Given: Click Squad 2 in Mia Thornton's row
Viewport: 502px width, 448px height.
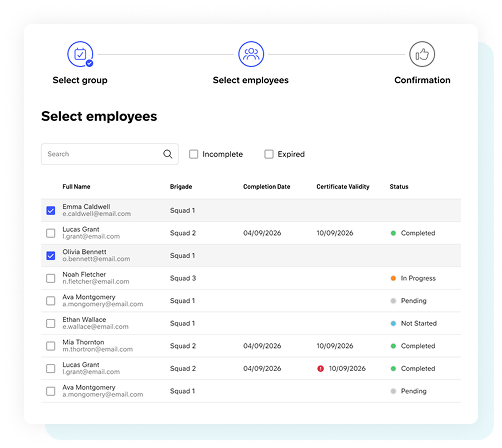Looking at the screenshot, I should coord(183,346).
